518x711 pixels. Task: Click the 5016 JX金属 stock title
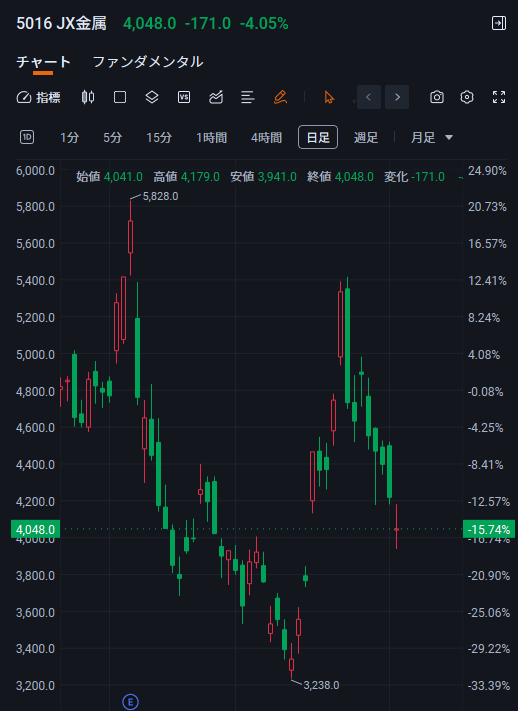(61, 23)
